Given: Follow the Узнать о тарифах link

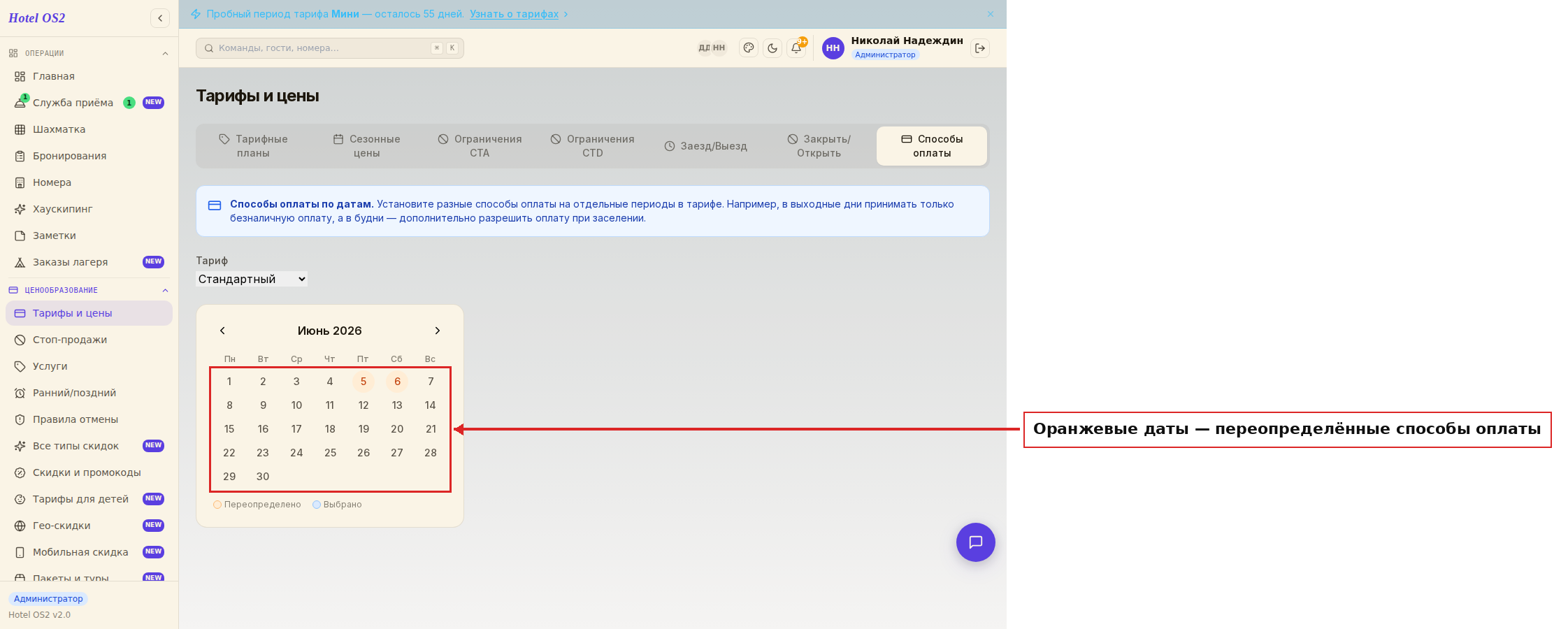Looking at the screenshot, I should click(514, 14).
